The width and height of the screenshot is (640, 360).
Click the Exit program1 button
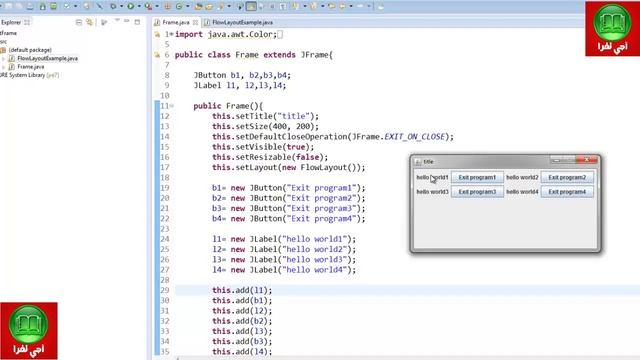coord(477,178)
